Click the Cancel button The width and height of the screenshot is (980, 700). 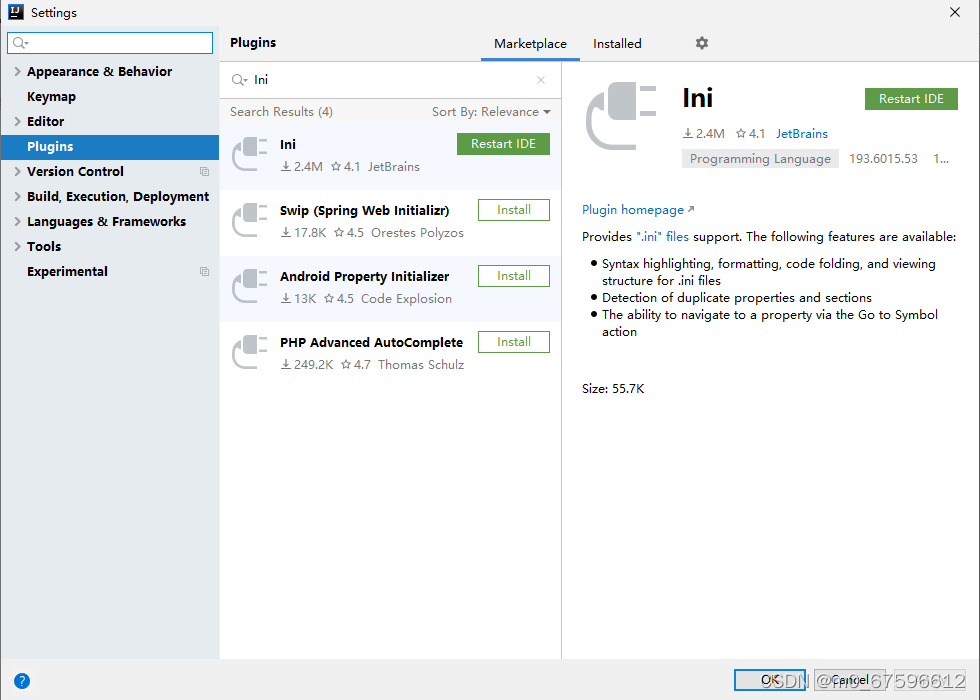849,680
